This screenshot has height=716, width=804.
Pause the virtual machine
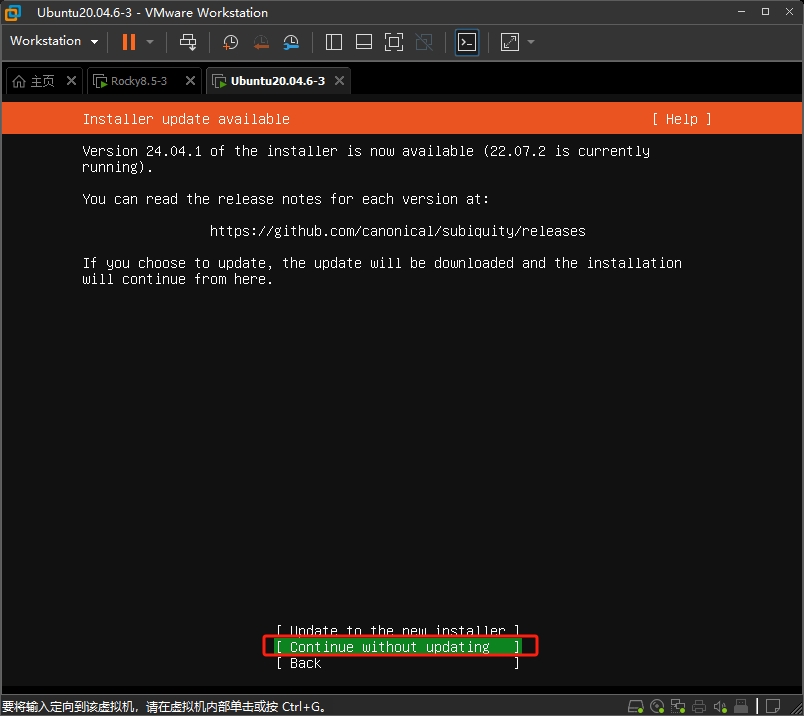tap(129, 42)
